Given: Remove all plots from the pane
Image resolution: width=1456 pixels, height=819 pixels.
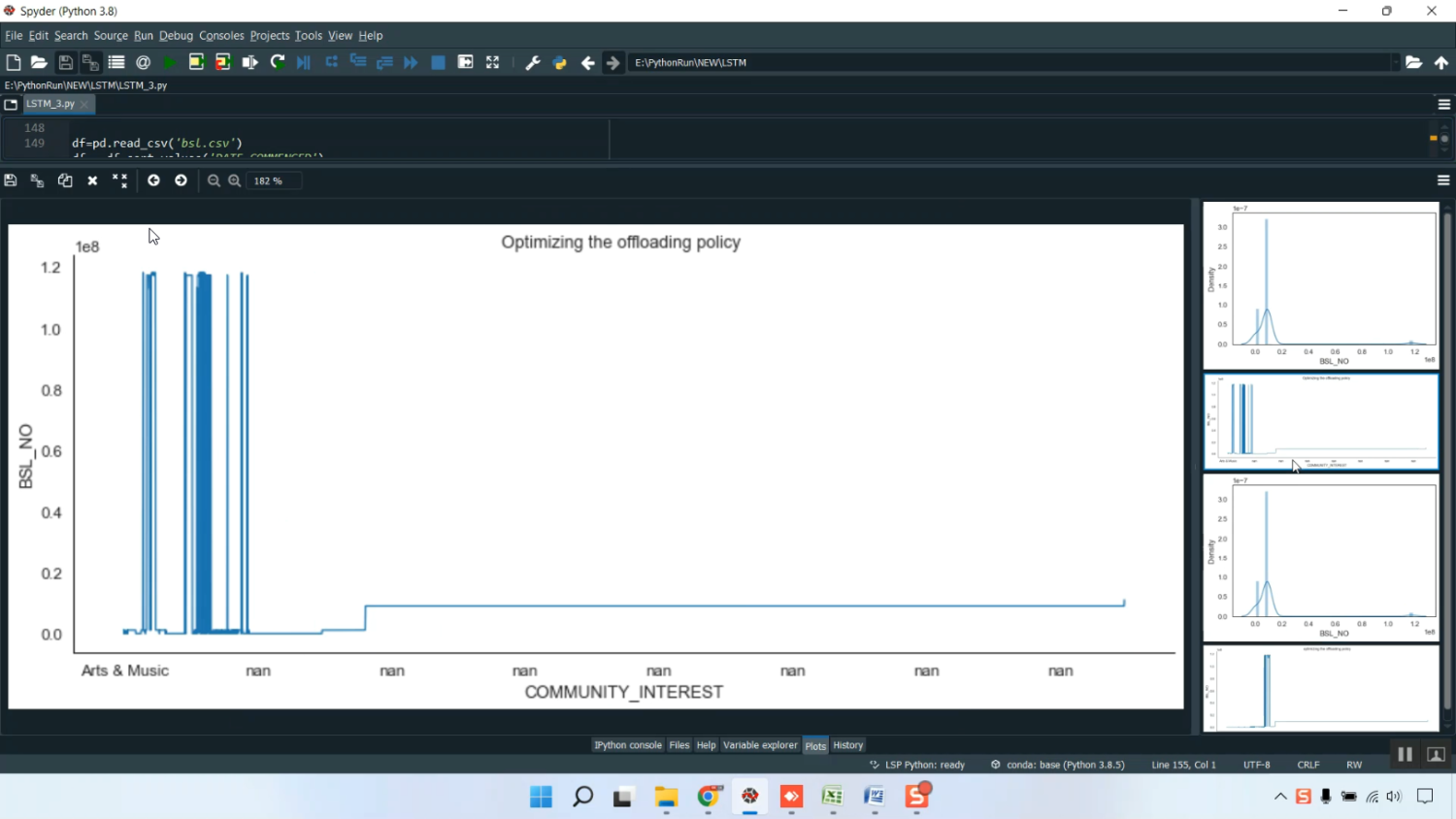Looking at the screenshot, I should [119, 180].
